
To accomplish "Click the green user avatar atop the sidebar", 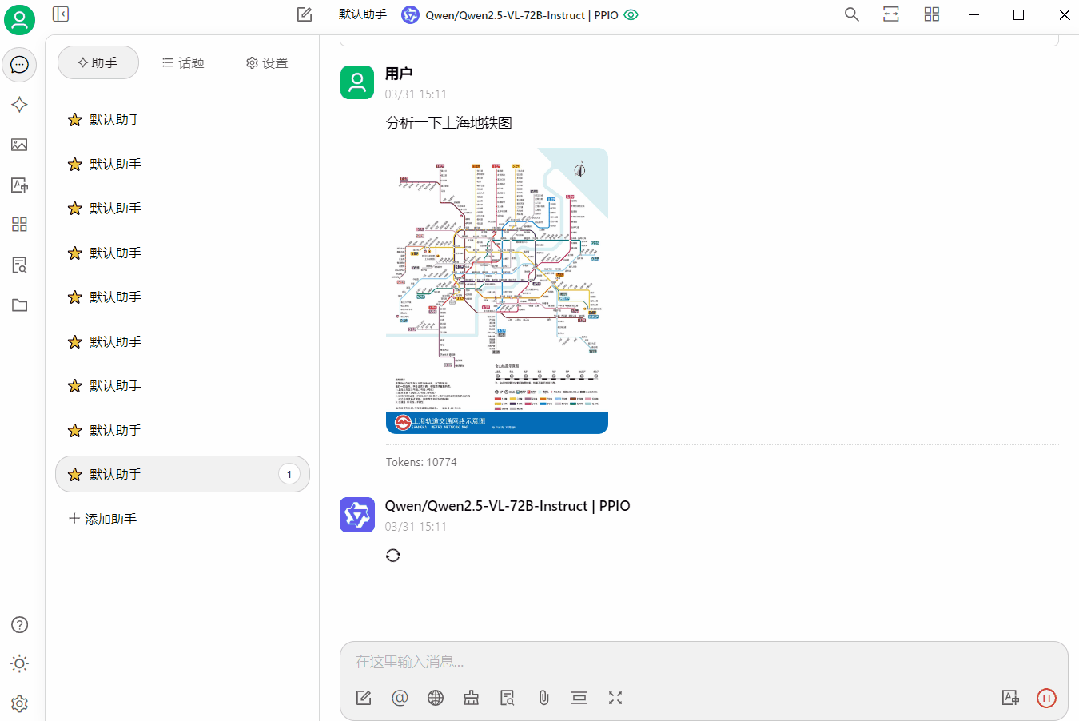I will (x=19, y=19).
